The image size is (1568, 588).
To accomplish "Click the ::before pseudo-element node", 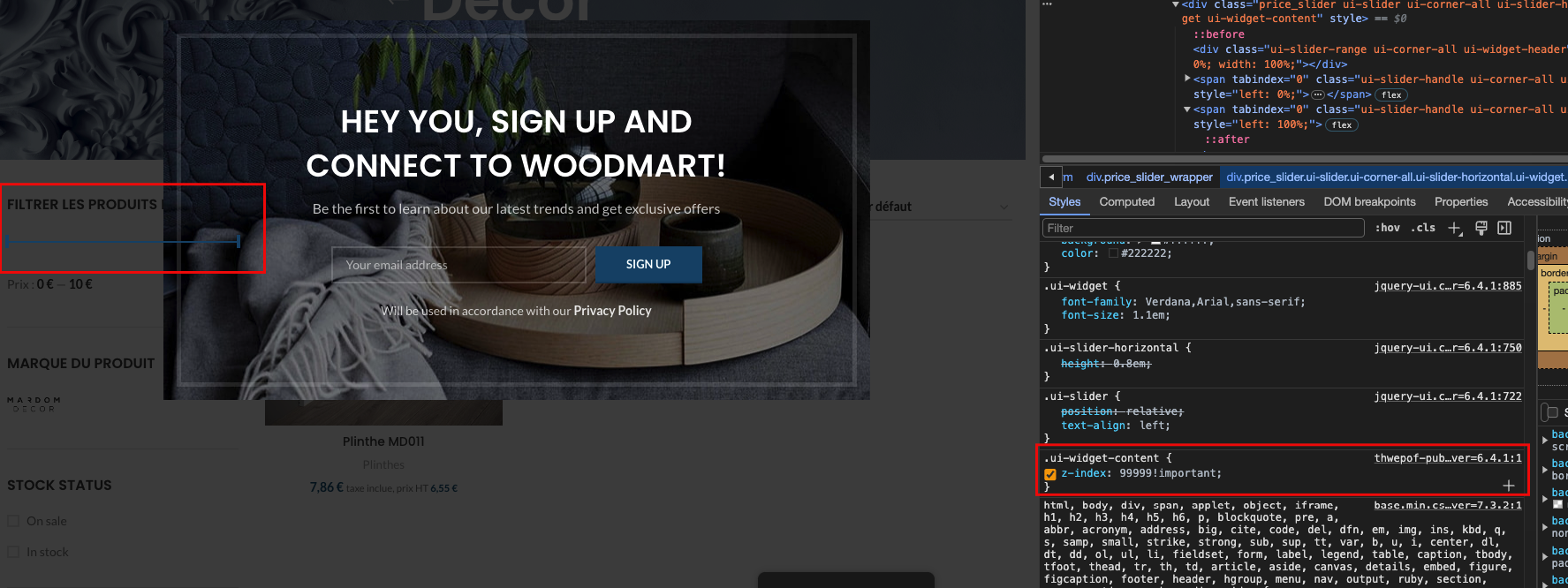I will pyautogui.click(x=1219, y=34).
